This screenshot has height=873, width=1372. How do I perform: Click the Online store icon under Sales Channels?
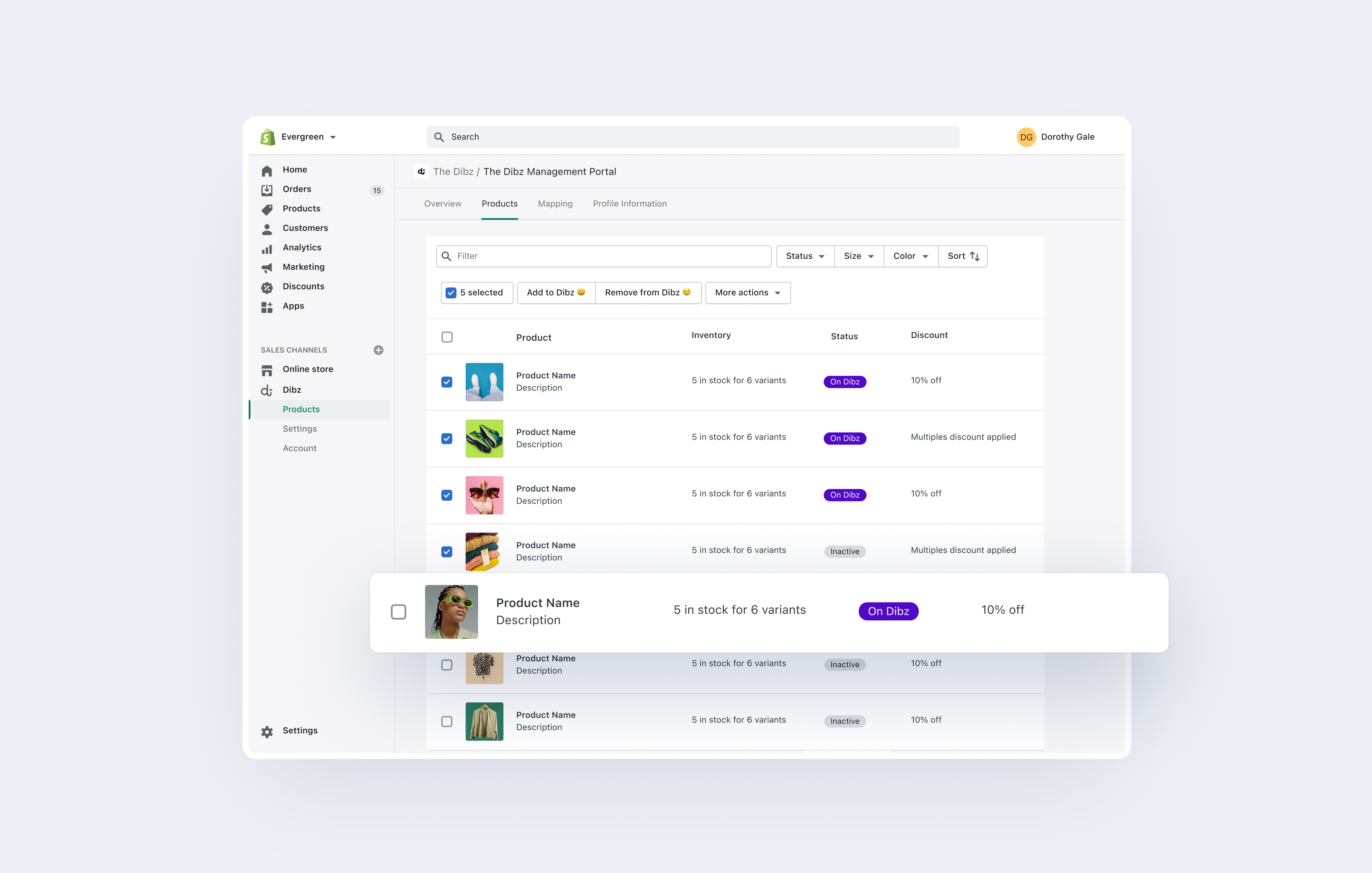(x=267, y=370)
